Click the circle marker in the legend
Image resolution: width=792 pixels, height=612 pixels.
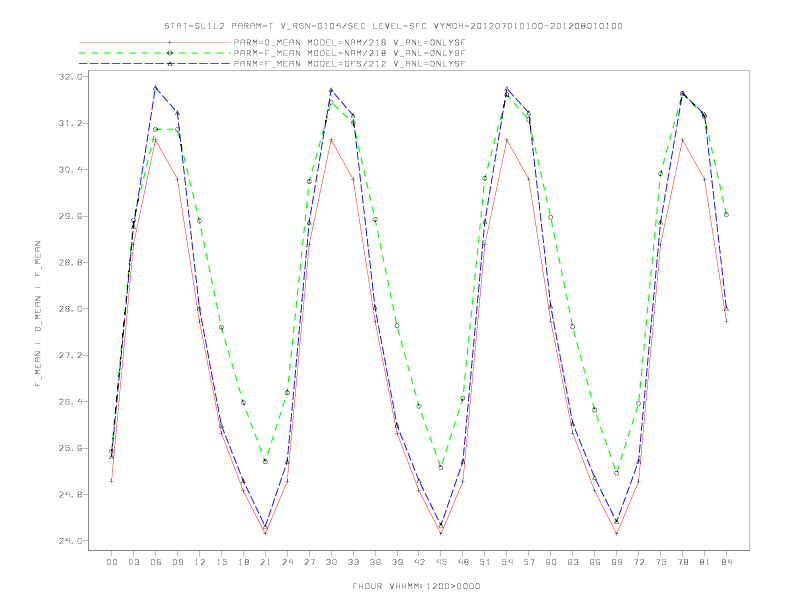click(x=170, y=53)
